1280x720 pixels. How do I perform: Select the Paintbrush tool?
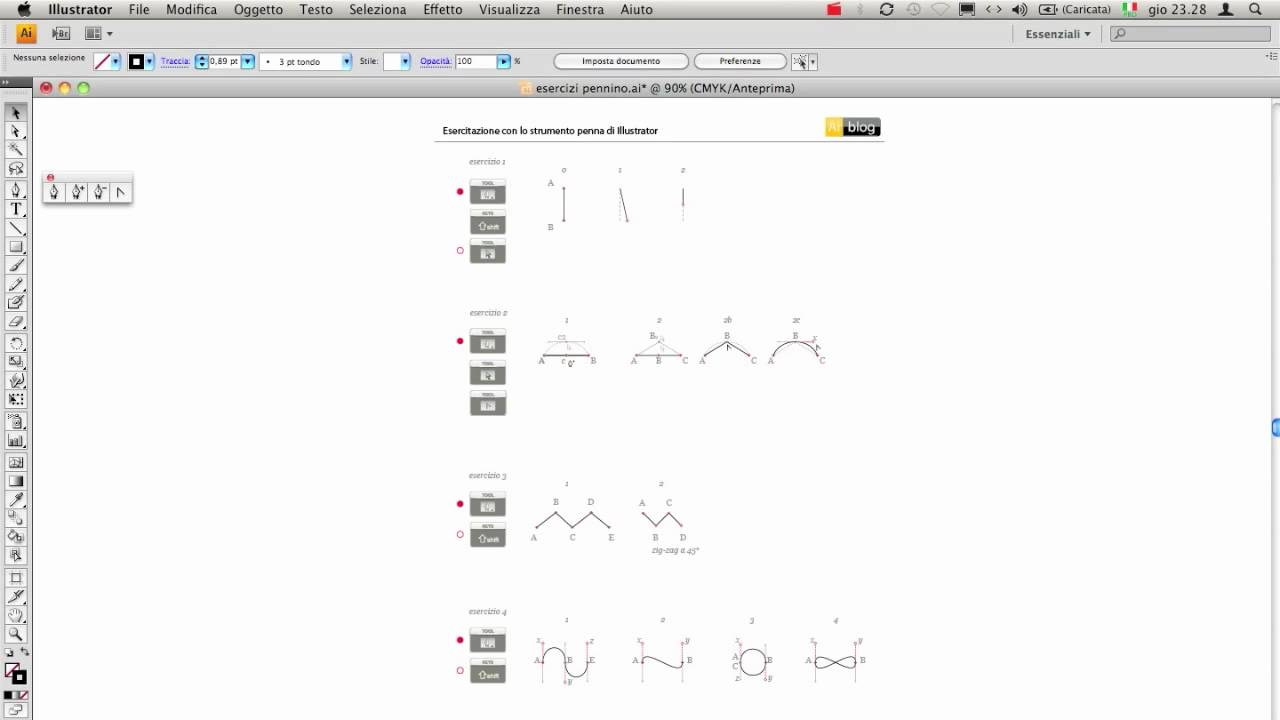coord(16,266)
